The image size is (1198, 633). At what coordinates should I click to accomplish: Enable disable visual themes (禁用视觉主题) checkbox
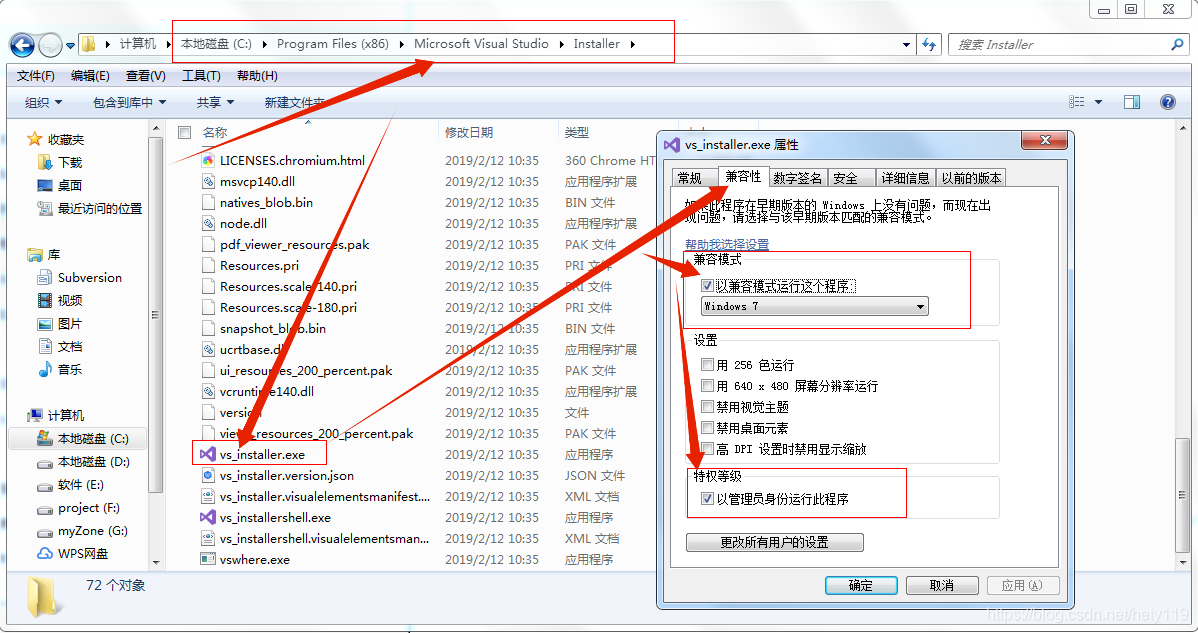pos(707,407)
